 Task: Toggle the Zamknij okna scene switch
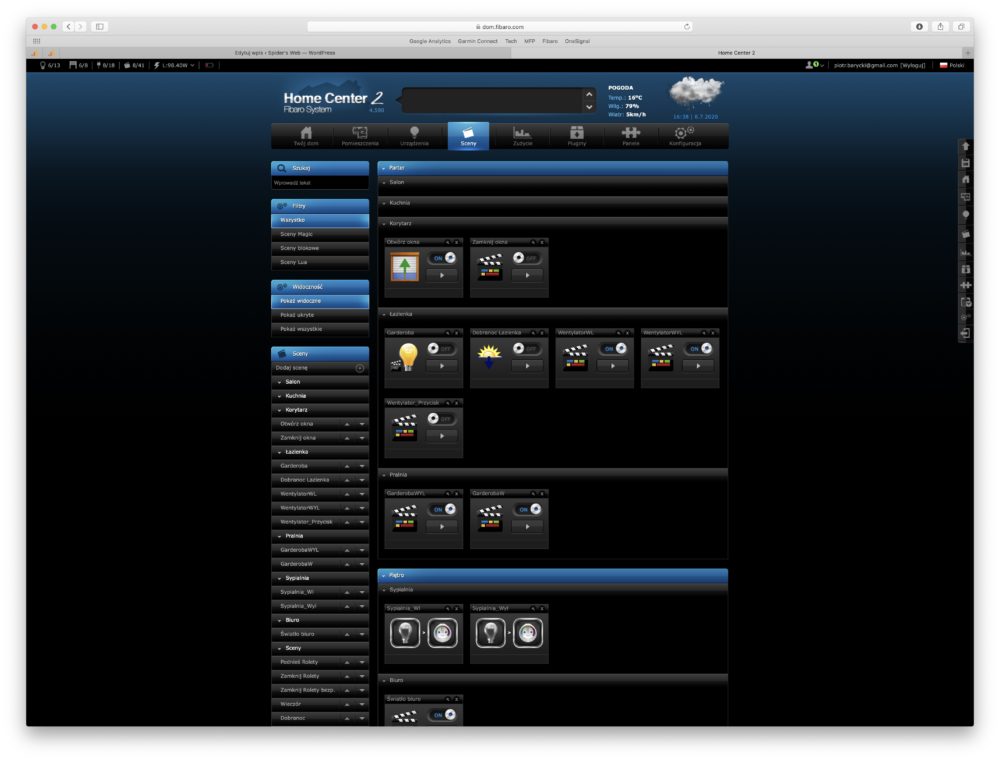pos(527,258)
